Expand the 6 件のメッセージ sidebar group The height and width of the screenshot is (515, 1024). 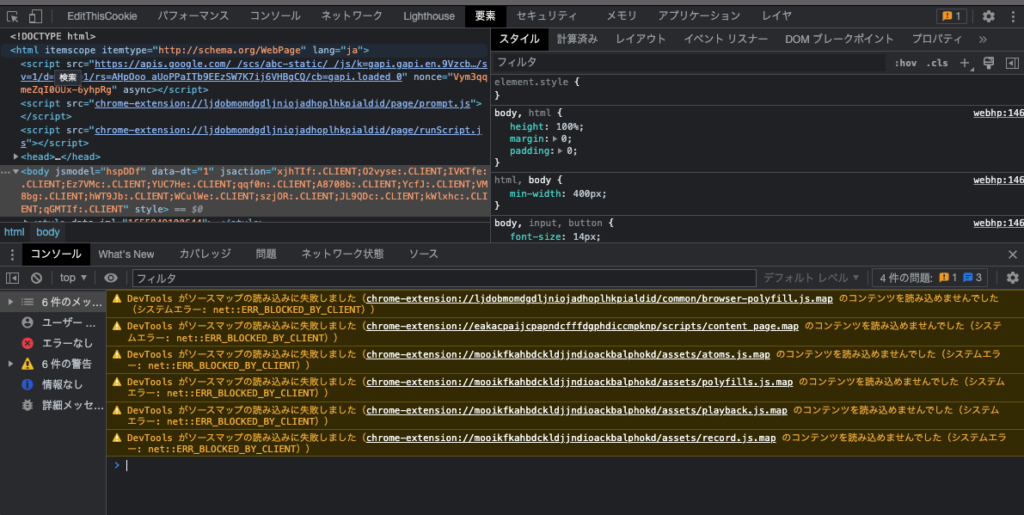pos(11,302)
